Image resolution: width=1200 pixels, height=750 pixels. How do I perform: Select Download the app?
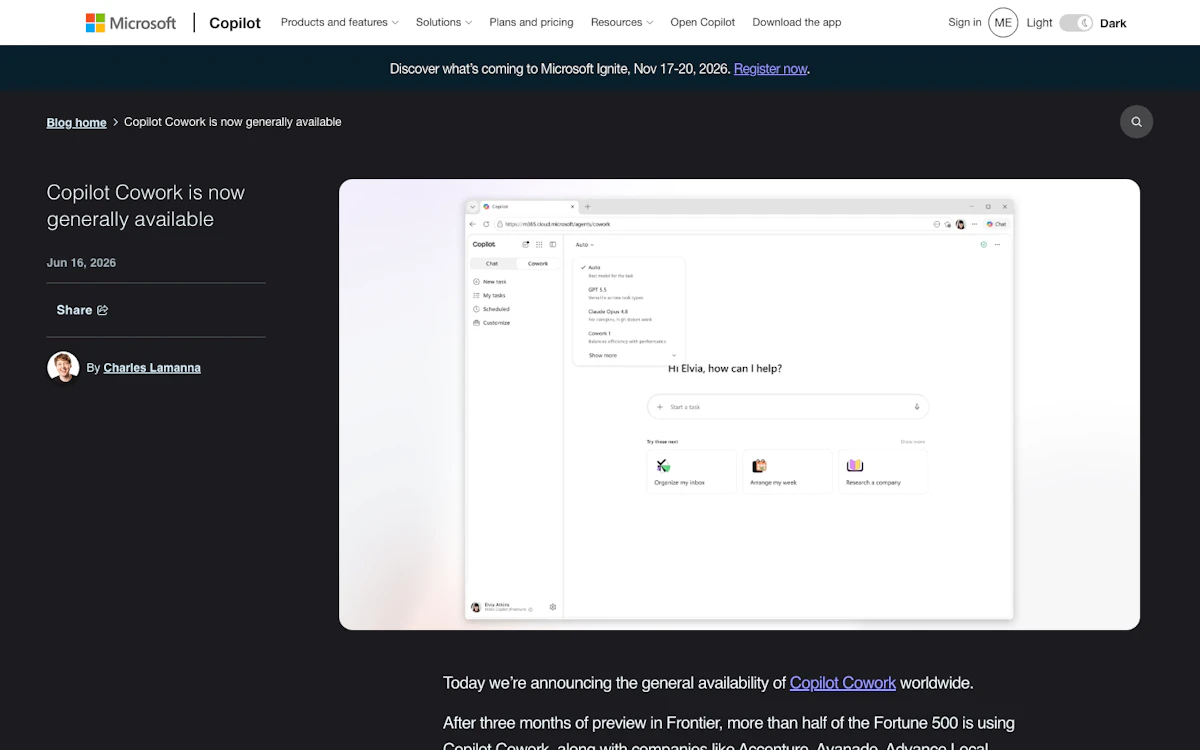797,22
